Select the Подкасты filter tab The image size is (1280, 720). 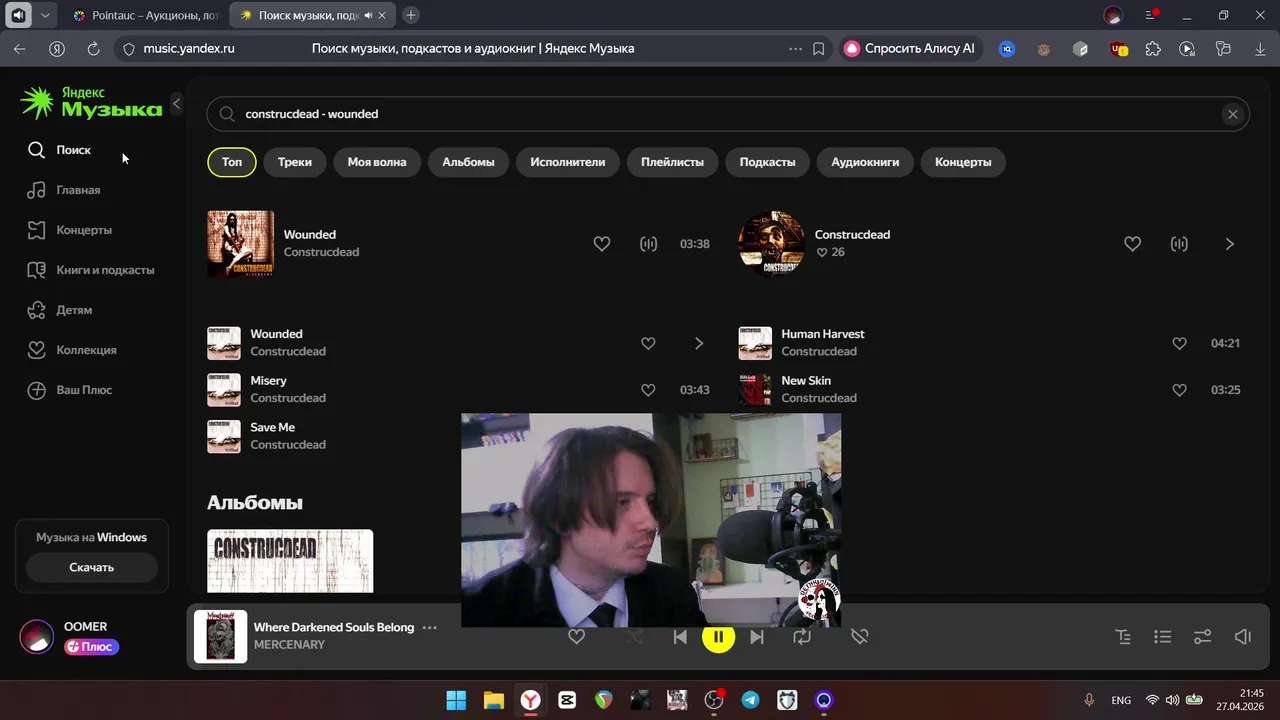click(x=768, y=162)
